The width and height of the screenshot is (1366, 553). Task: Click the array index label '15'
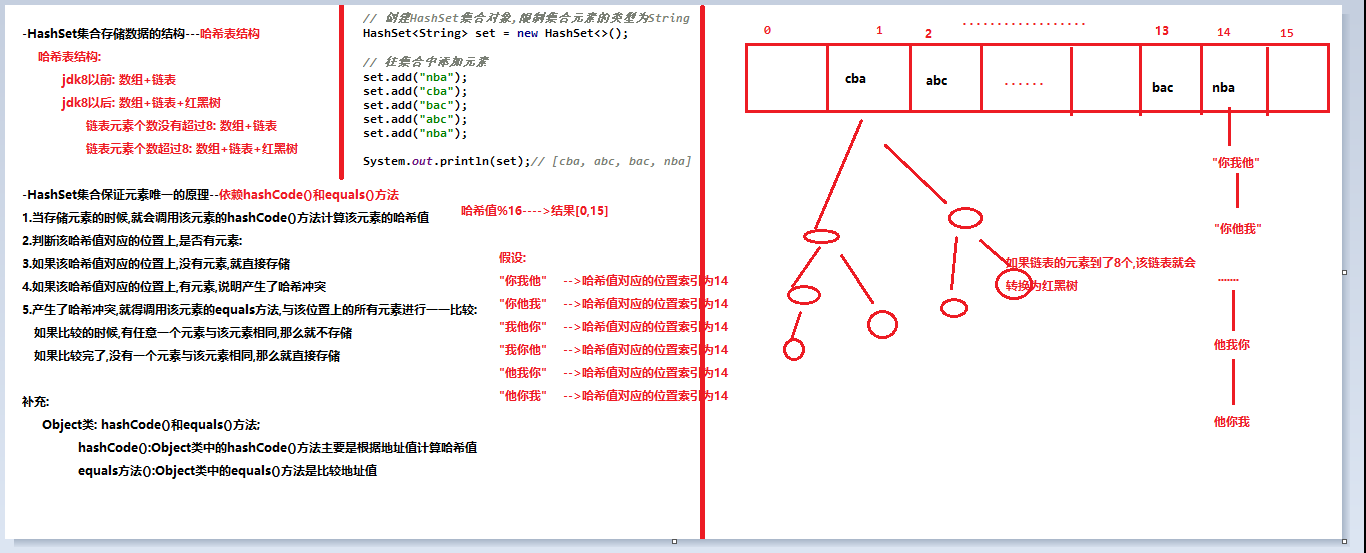click(1286, 33)
